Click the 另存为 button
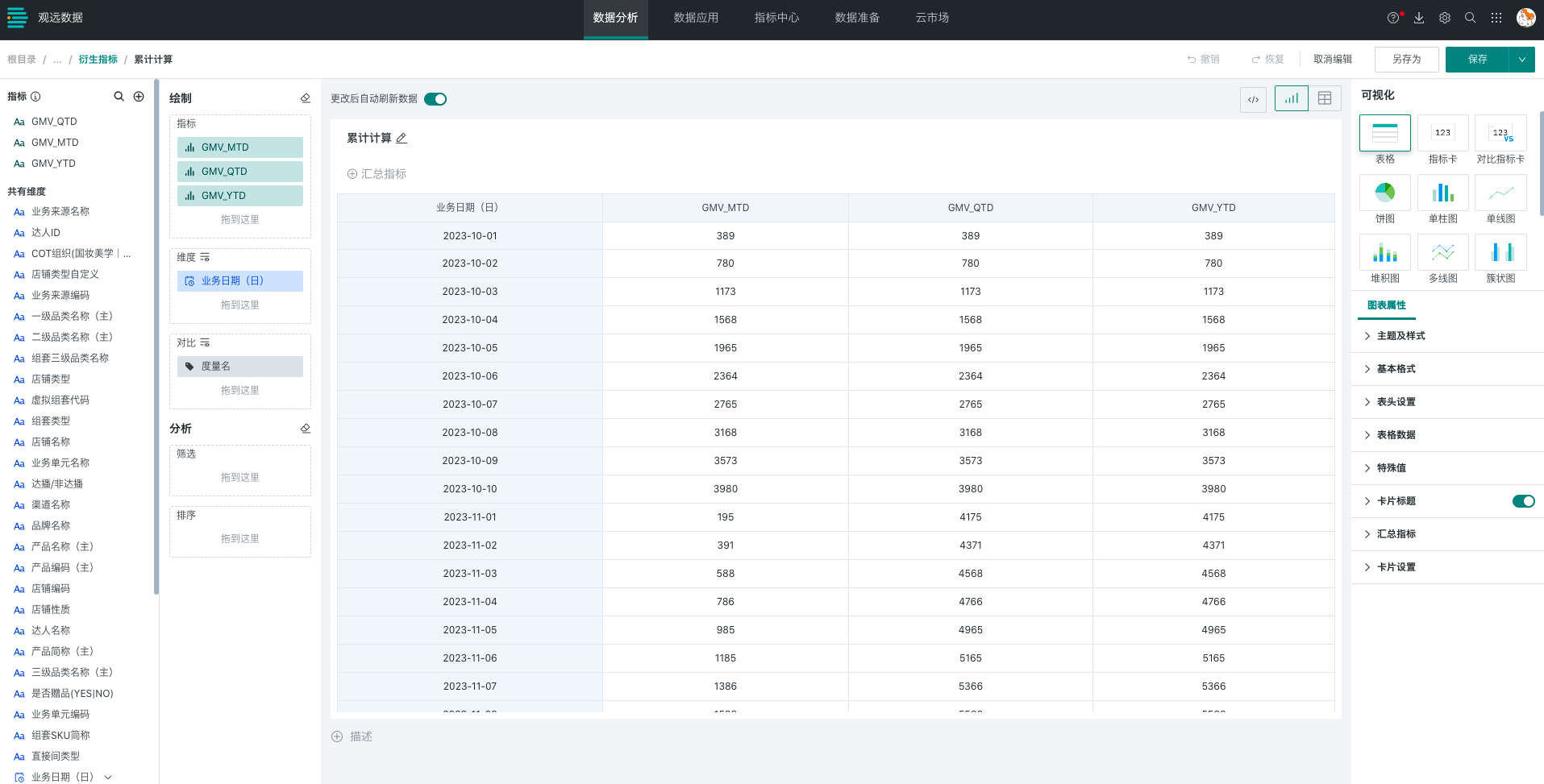This screenshot has width=1544, height=784. [x=1406, y=60]
